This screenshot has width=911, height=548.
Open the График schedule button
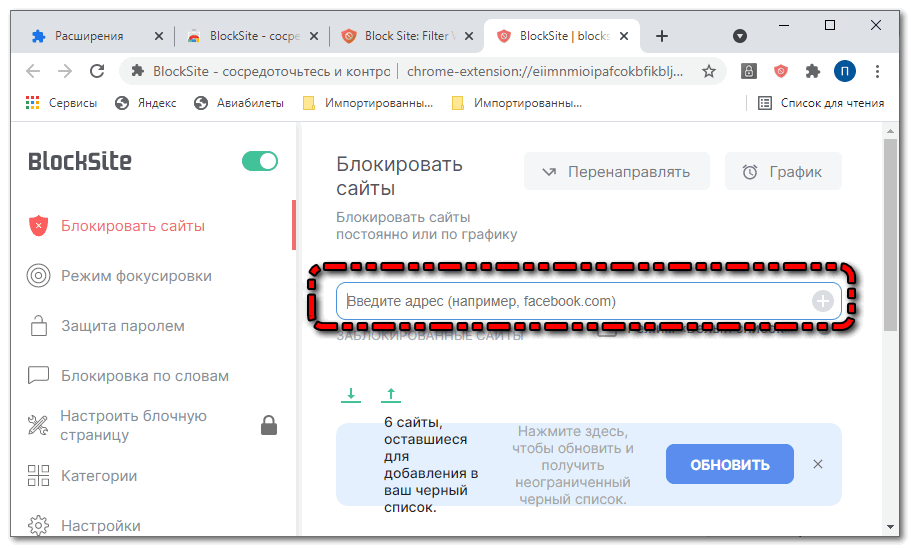click(782, 172)
